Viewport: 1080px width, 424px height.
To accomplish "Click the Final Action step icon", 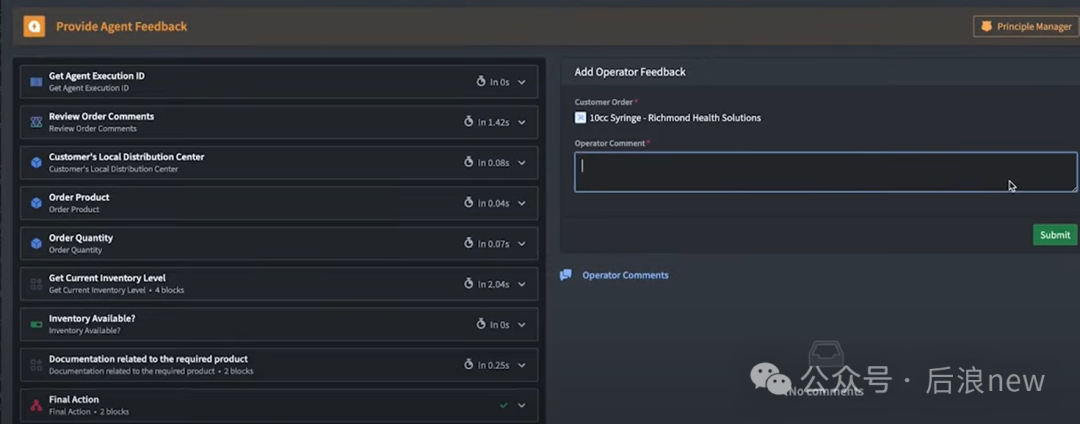I will tap(36, 405).
